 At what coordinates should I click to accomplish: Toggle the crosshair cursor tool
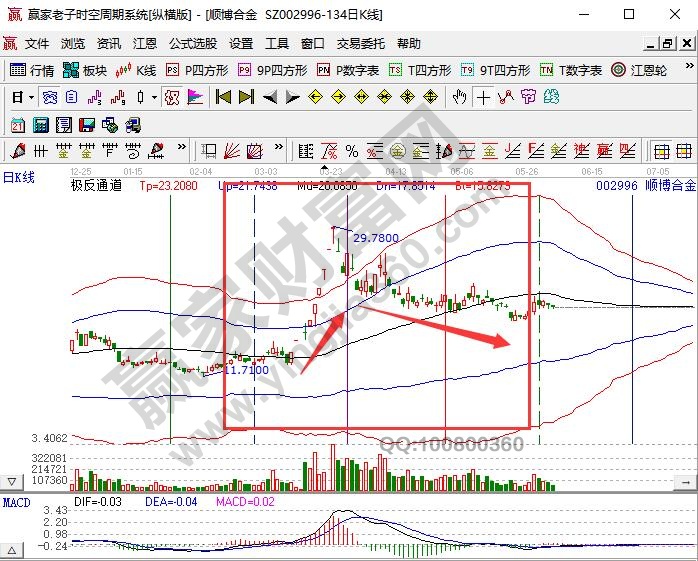484,97
